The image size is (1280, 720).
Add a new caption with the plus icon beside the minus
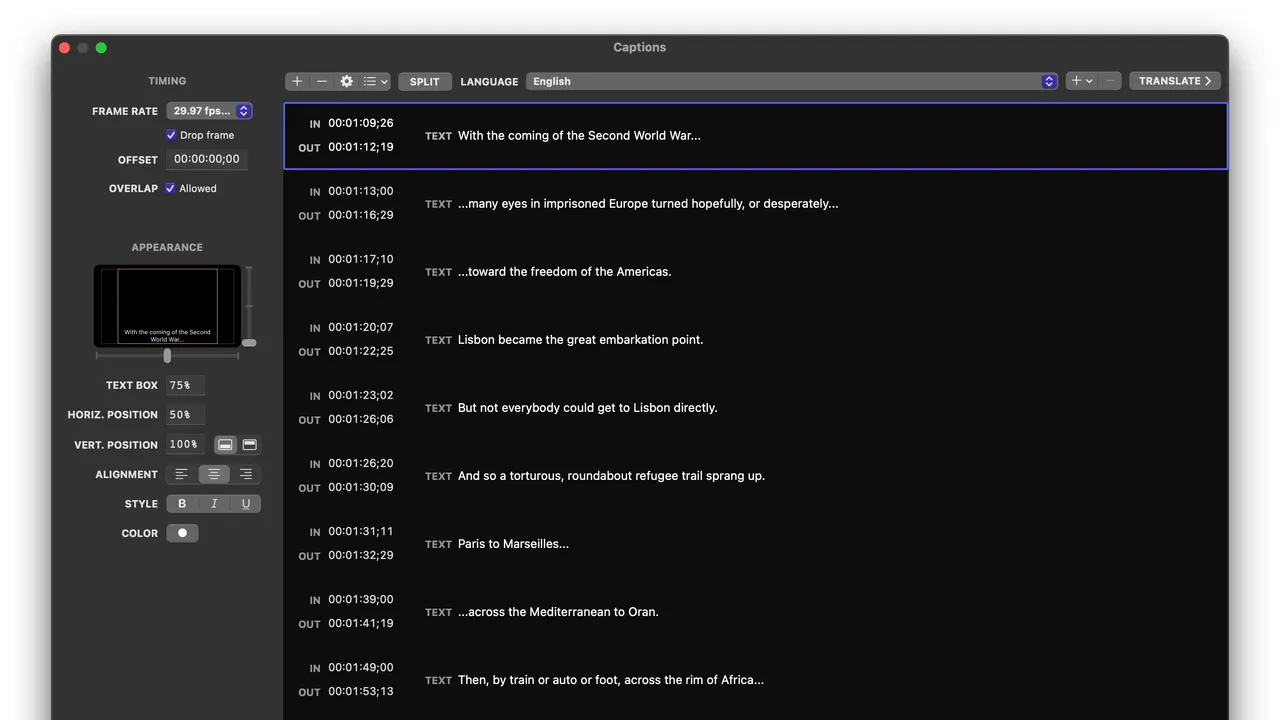click(x=297, y=81)
